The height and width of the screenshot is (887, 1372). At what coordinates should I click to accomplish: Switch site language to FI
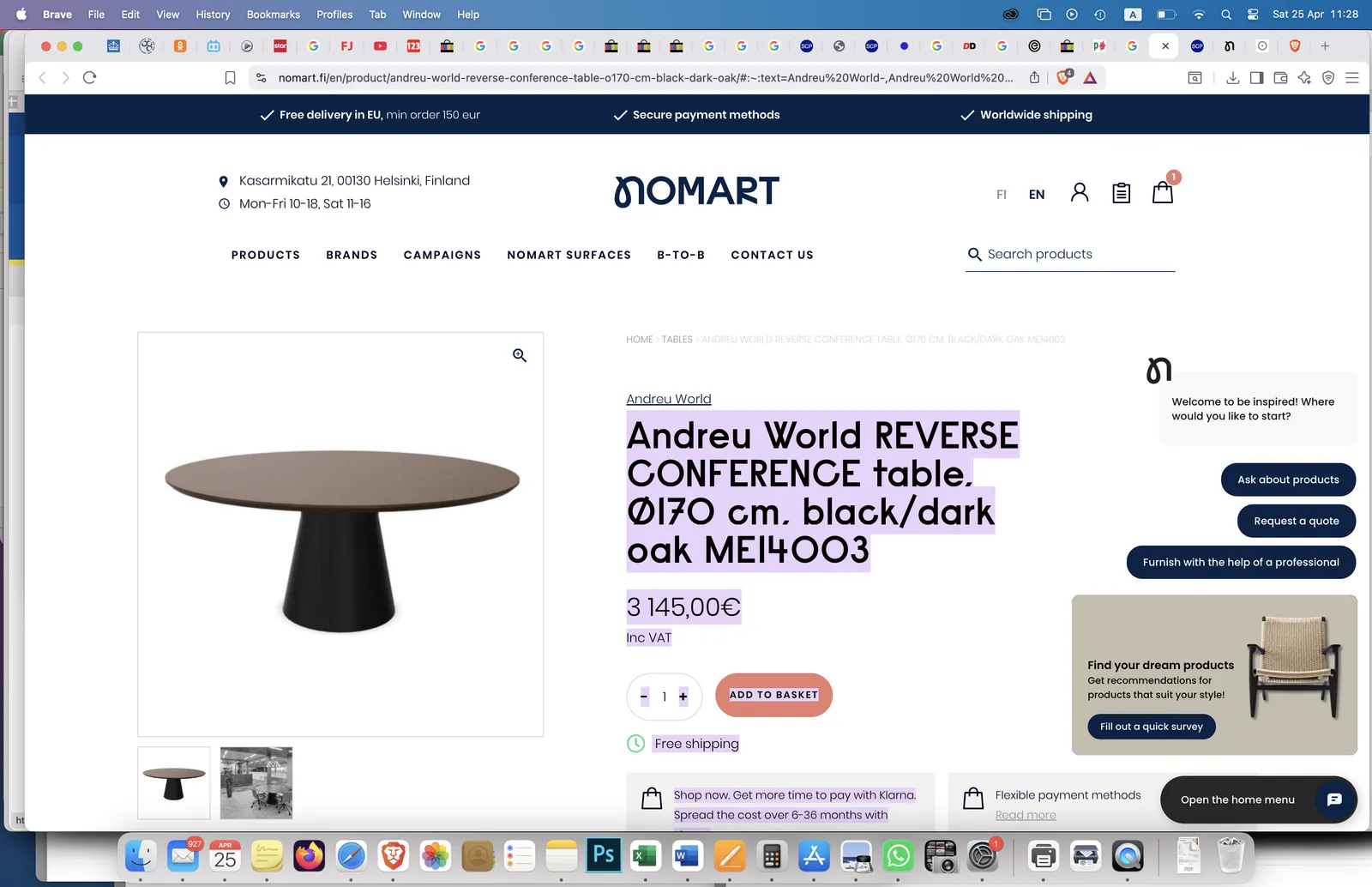[1002, 195]
